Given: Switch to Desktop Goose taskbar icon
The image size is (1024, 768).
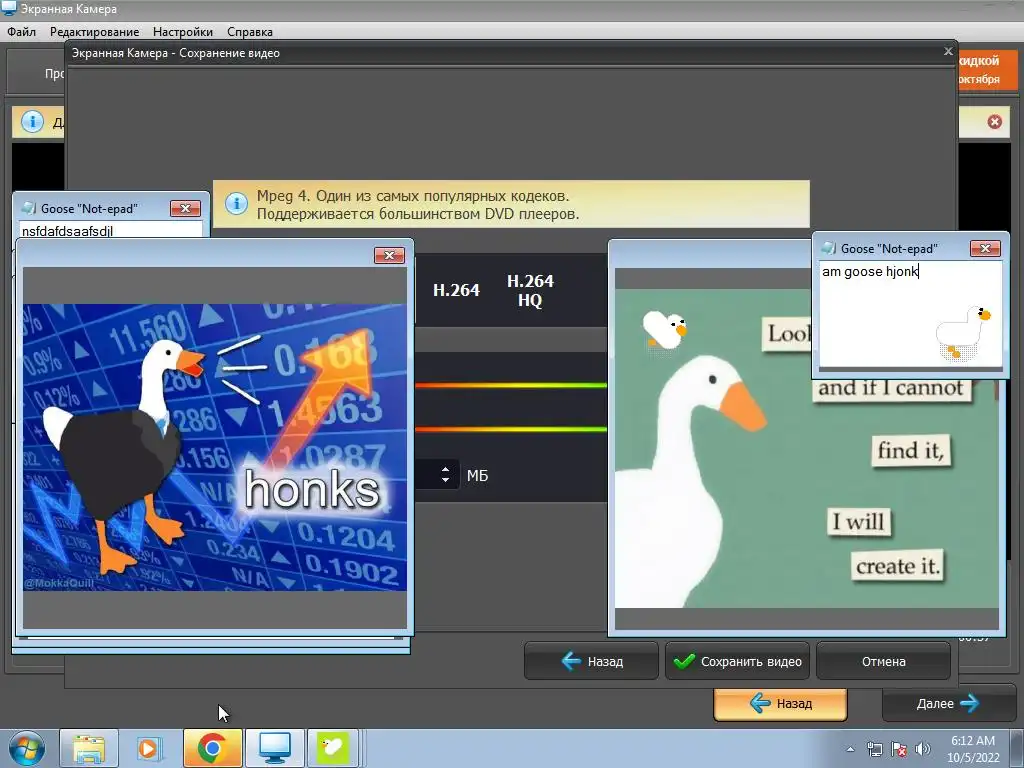Looking at the screenshot, I should click(x=333, y=748).
